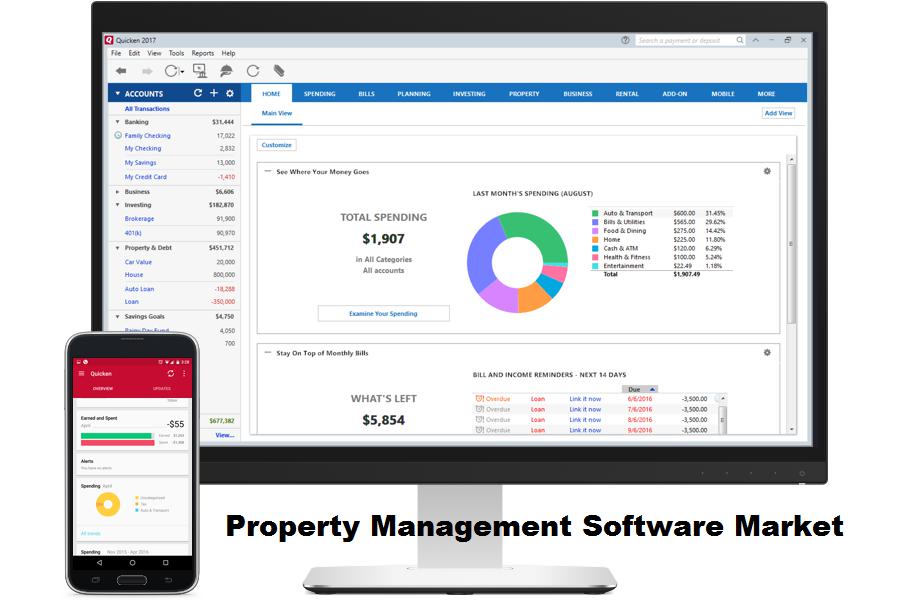Click the orange Home legend swatch
920x600 pixels.
point(595,240)
